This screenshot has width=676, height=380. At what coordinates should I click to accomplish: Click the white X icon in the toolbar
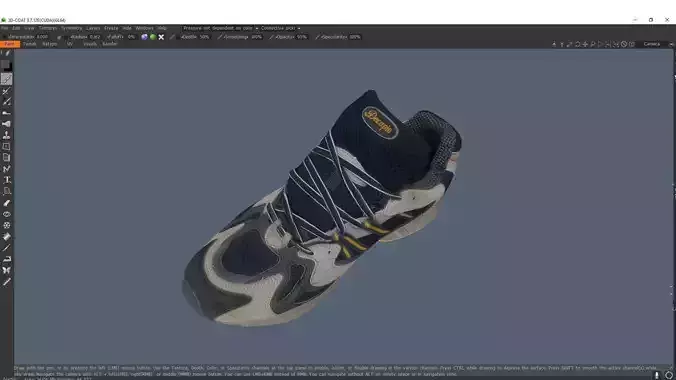click(x=161, y=37)
